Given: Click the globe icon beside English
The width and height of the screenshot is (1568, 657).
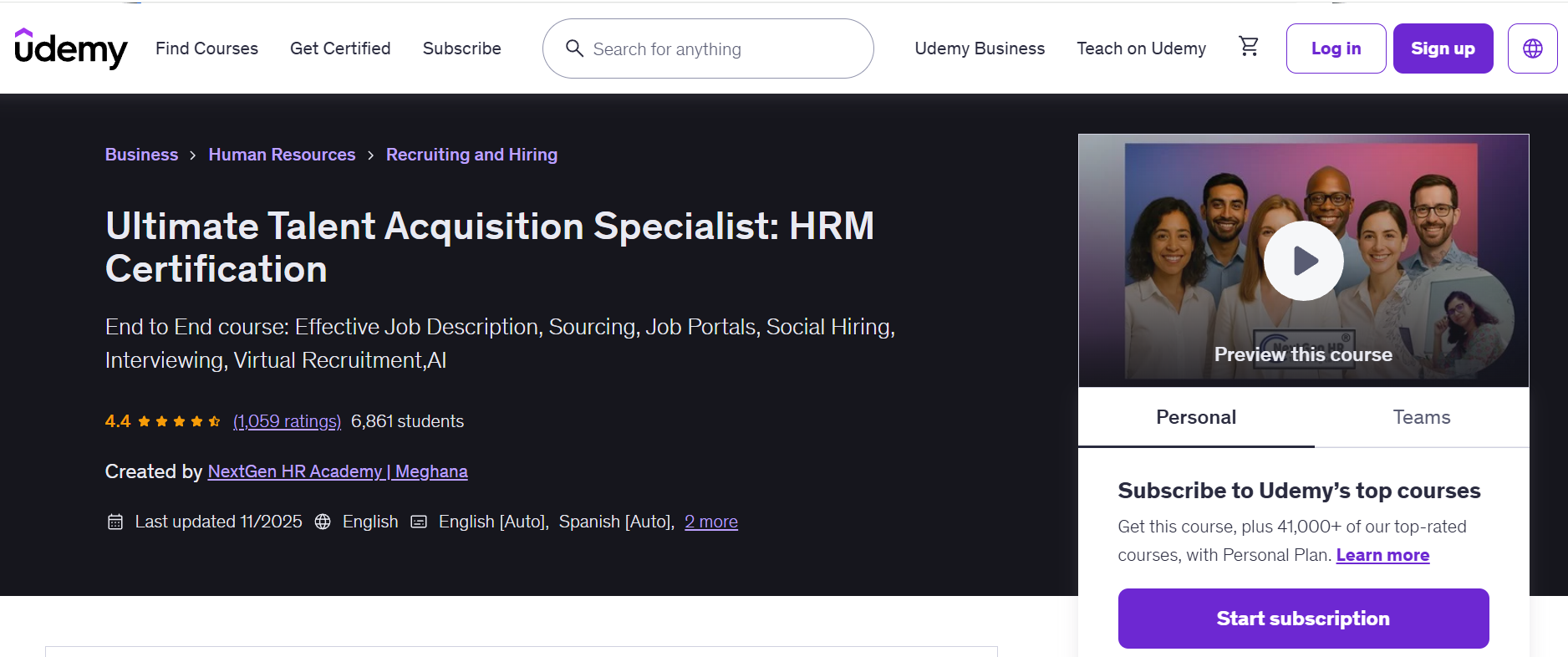Looking at the screenshot, I should tap(323, 522).
